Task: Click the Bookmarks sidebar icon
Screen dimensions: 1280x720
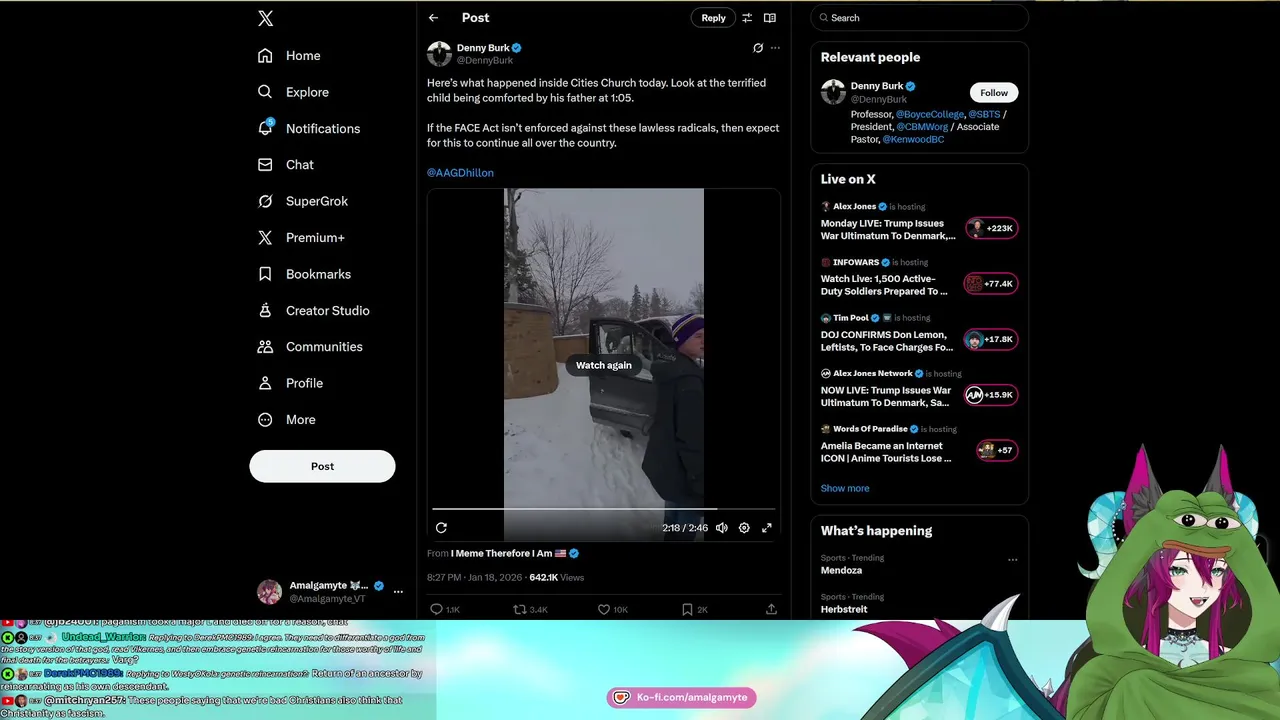Action: [x=265, y=274]
